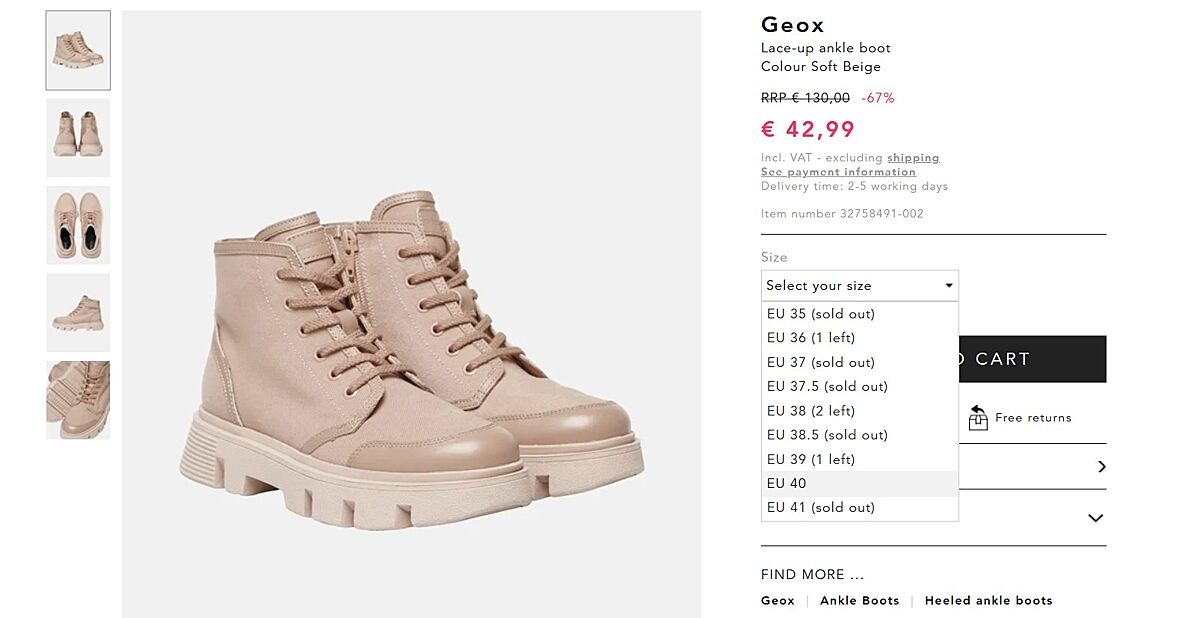This screenshot has height=618, width=1200.
Task: Click the Add to Cart button
Action: (x=1032, y=359)
